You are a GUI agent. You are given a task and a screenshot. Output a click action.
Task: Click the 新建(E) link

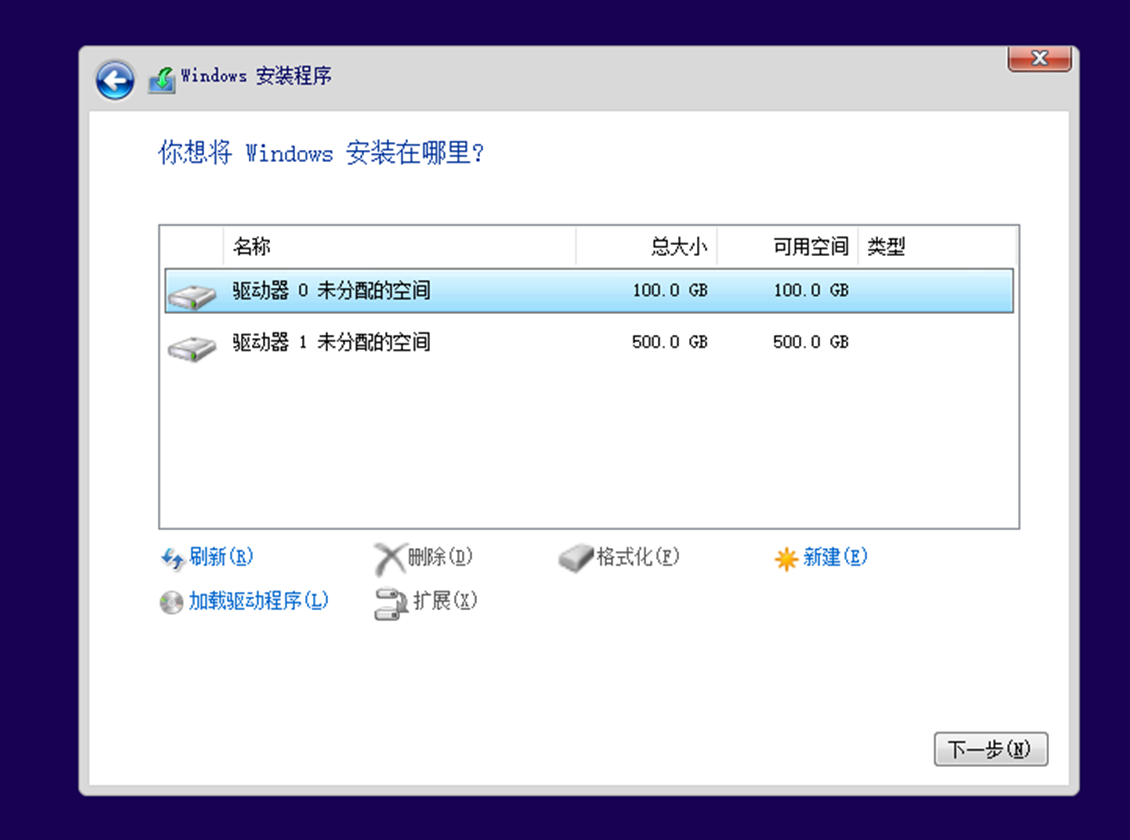point(835,557)
